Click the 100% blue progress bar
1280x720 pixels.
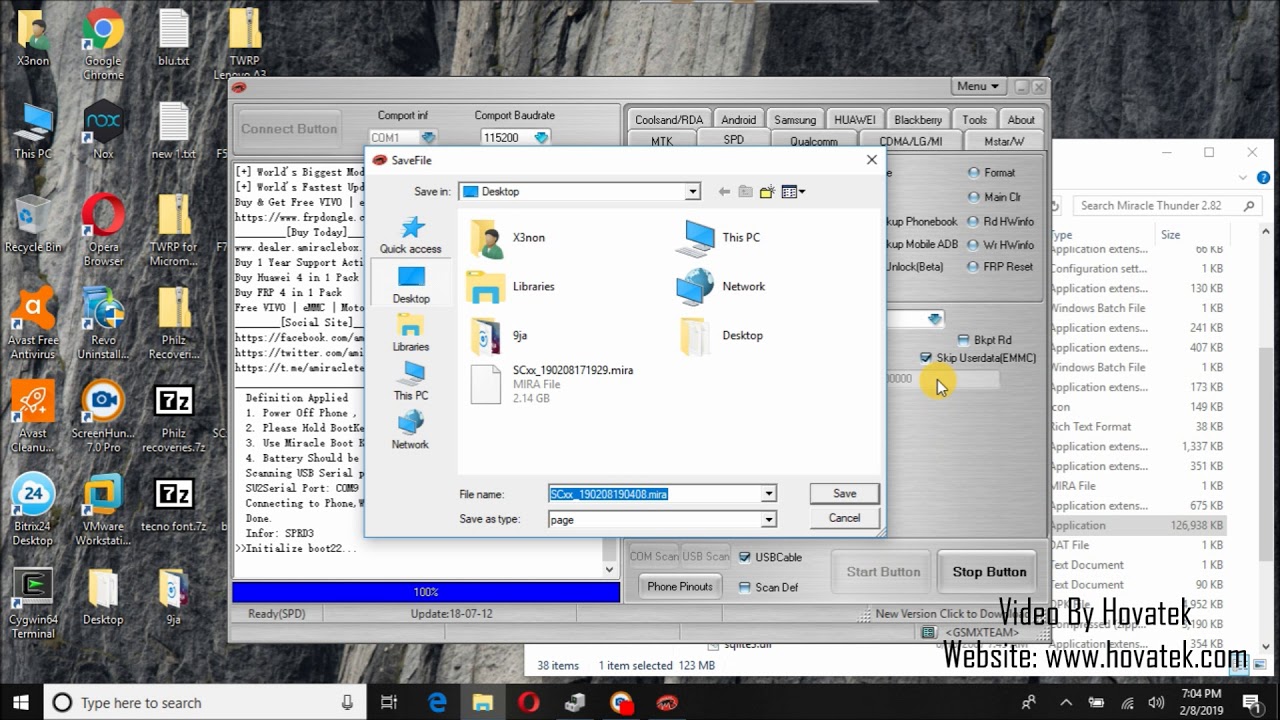click(426, 592)
